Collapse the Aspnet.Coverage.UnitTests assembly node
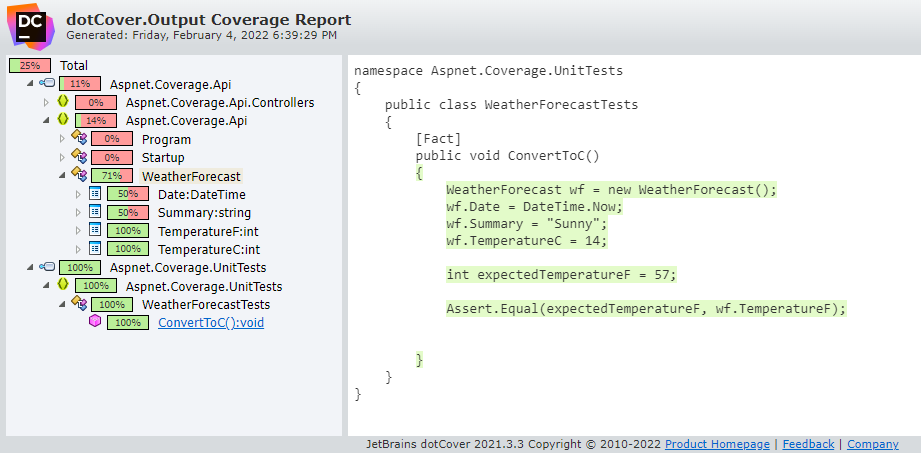 click(31, 268)
